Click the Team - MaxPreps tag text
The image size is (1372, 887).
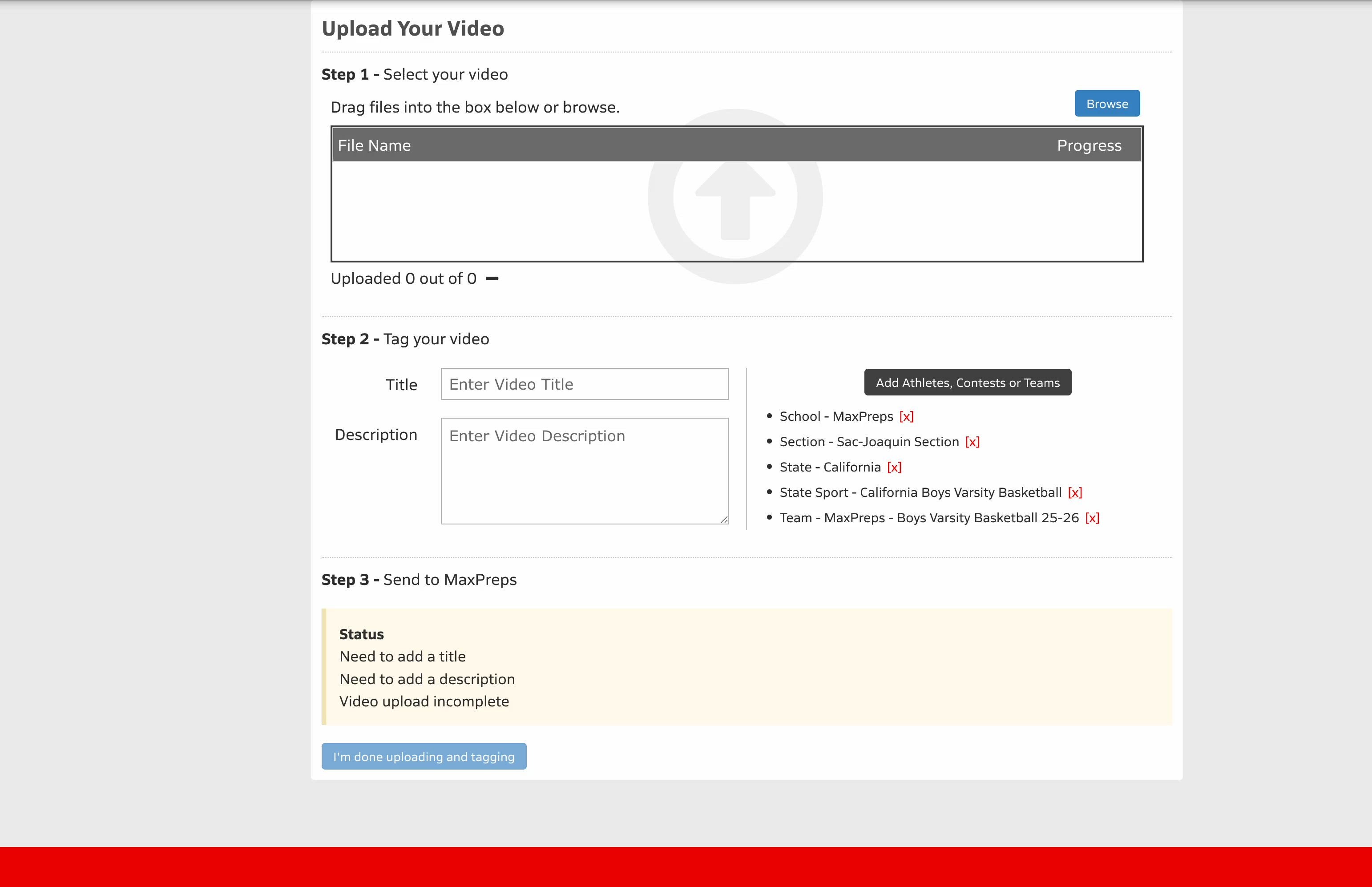(928, 518)
